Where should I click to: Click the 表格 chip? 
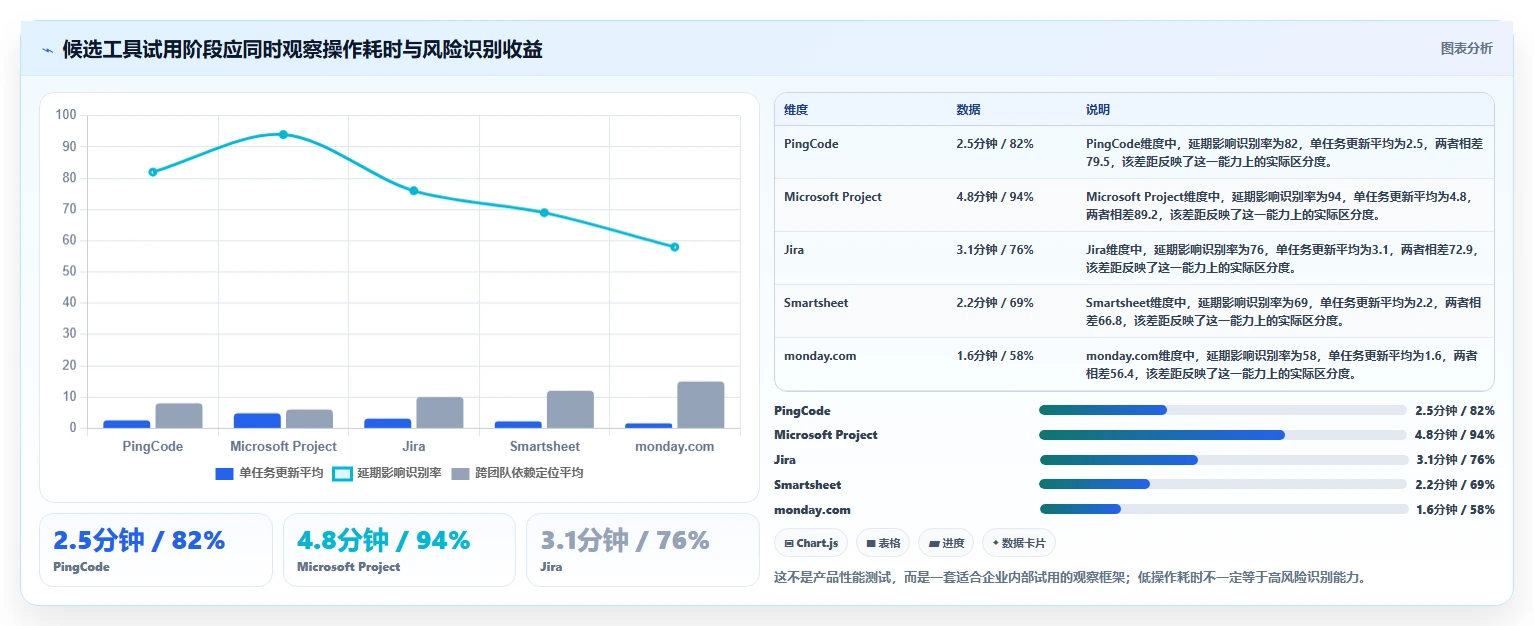coord(882,543)
